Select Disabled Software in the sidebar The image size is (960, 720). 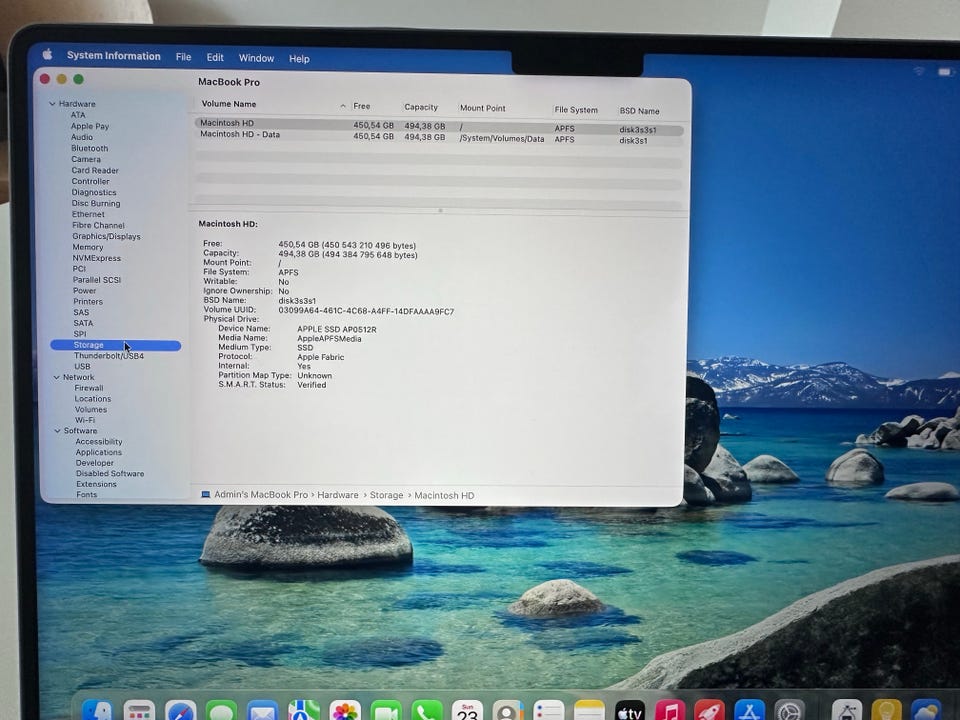tap(110, 474)
